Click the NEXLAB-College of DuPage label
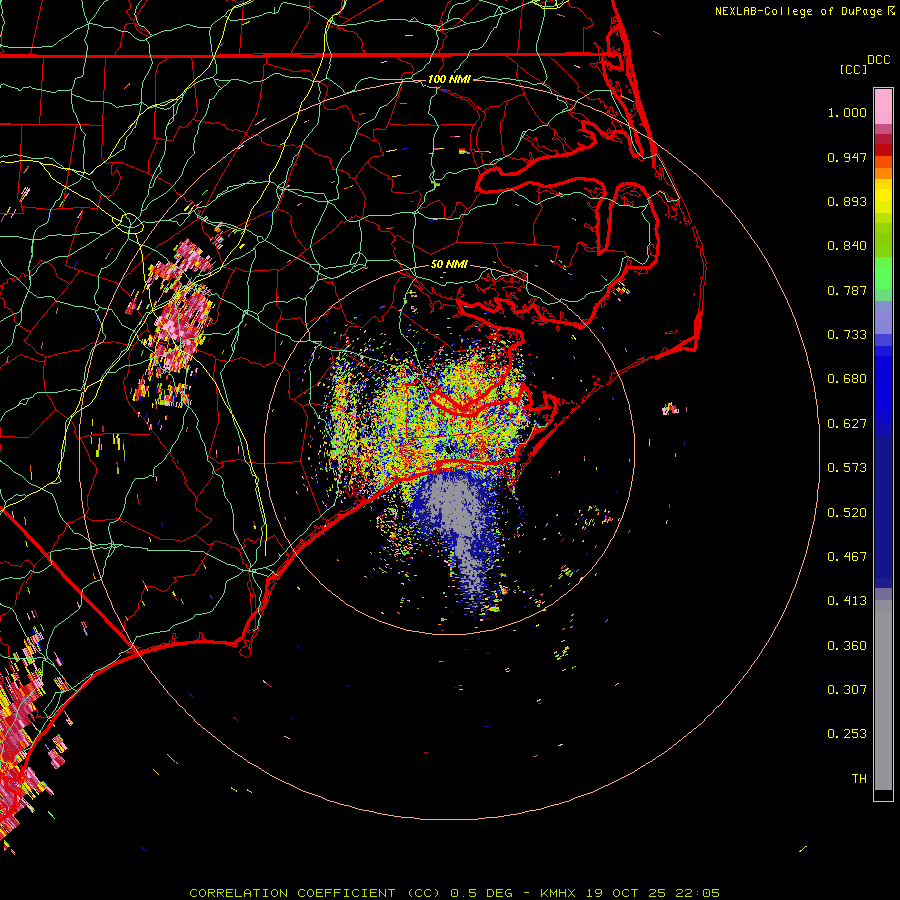Screen dimensions: 900x900 (805, 11)
